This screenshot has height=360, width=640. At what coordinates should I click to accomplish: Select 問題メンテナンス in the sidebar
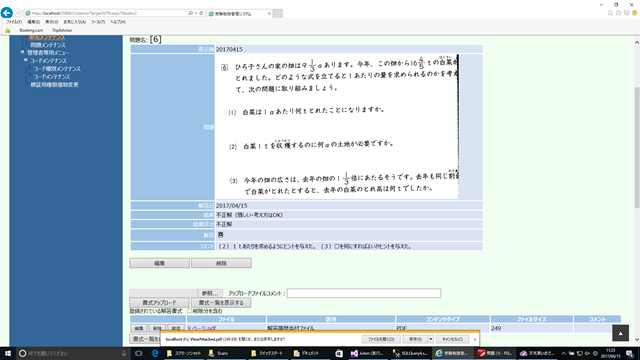(x=48, y=45)
